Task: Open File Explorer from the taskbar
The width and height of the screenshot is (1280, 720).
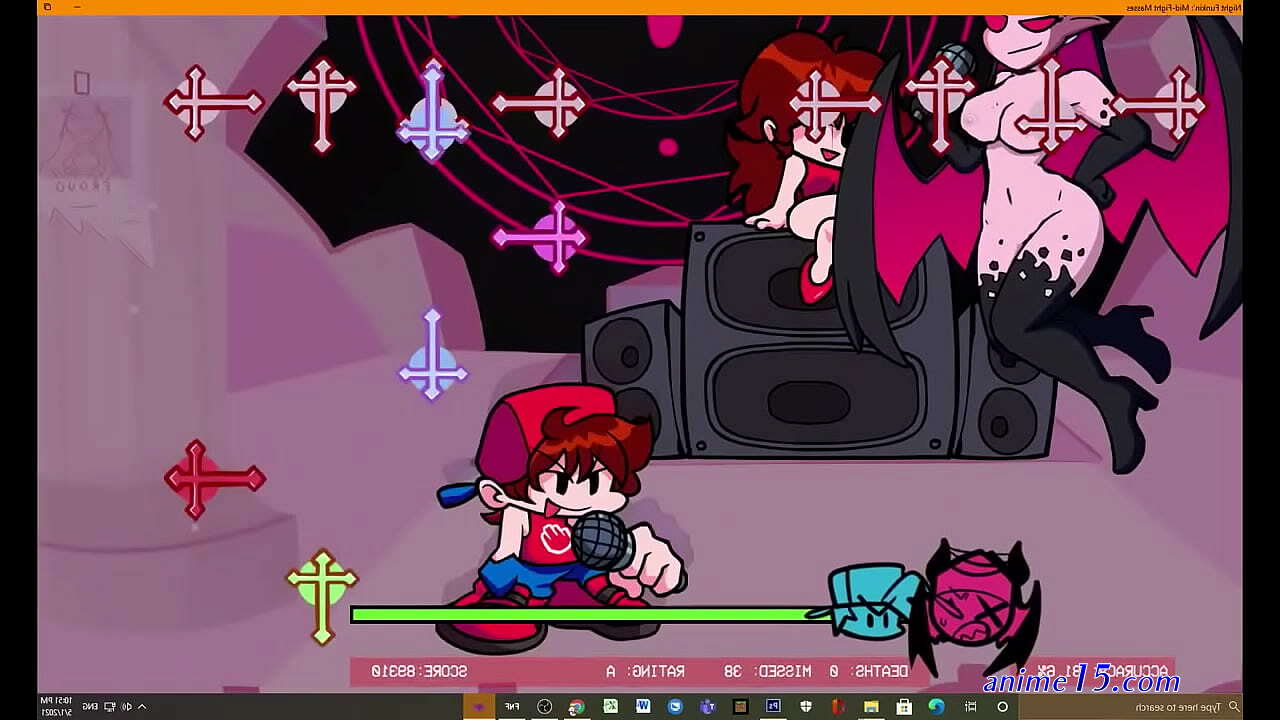Action: point(871,706)
